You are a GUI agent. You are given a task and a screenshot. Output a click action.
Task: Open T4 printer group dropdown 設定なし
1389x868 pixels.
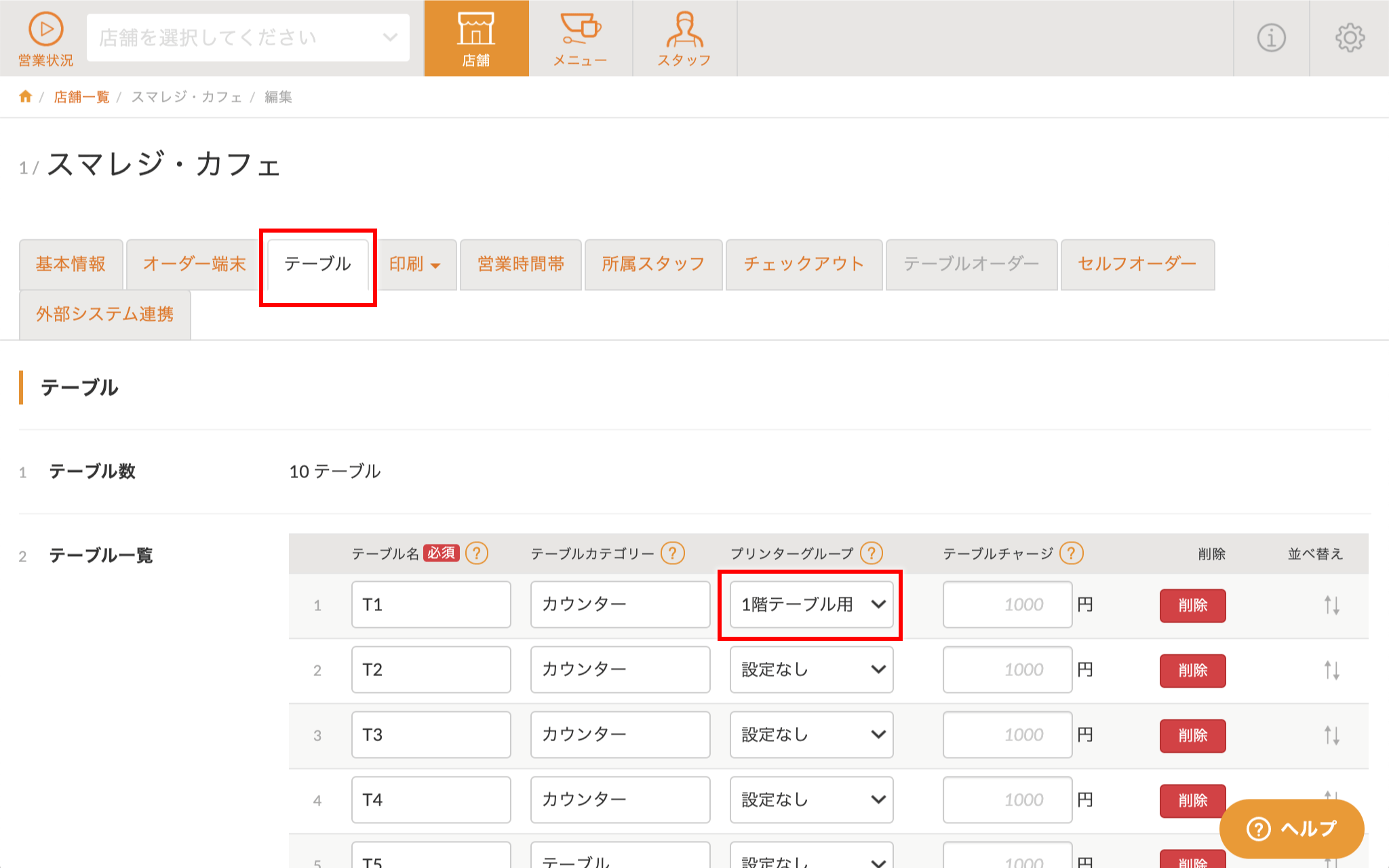coord(811,800)
